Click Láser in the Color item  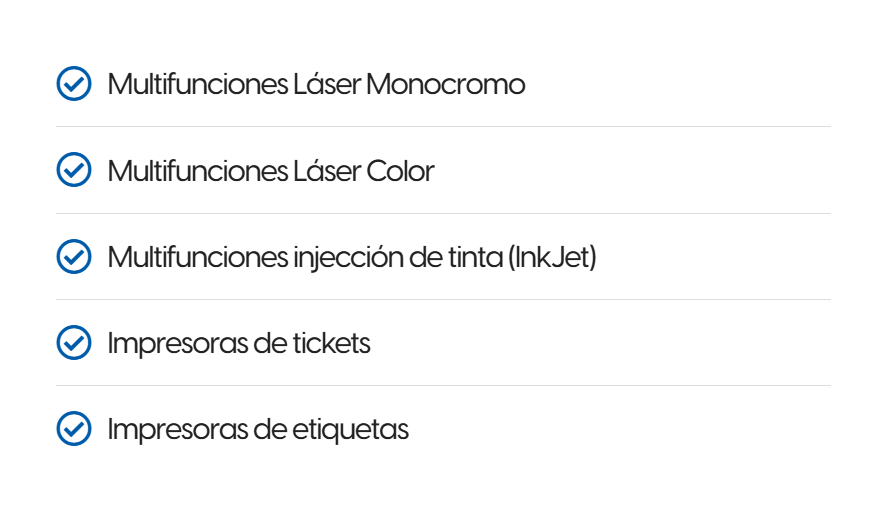click(x=327, y=171)
